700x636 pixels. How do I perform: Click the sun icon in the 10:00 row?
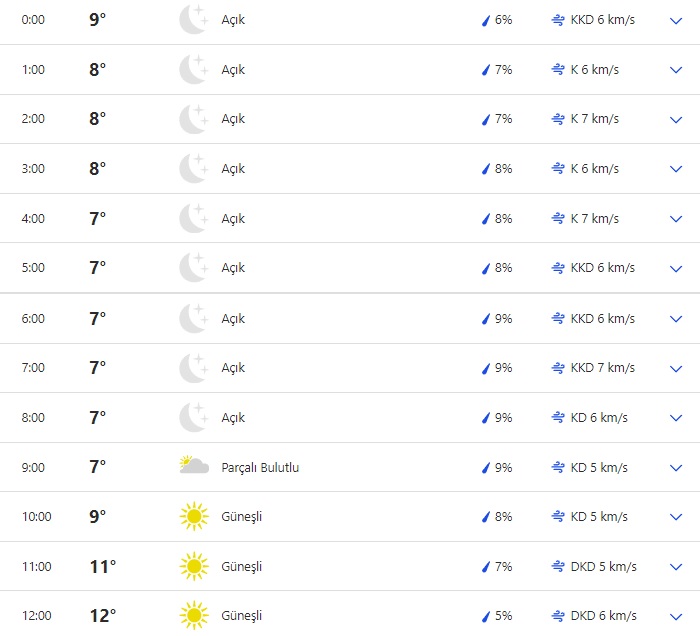(x=193, y=517)
